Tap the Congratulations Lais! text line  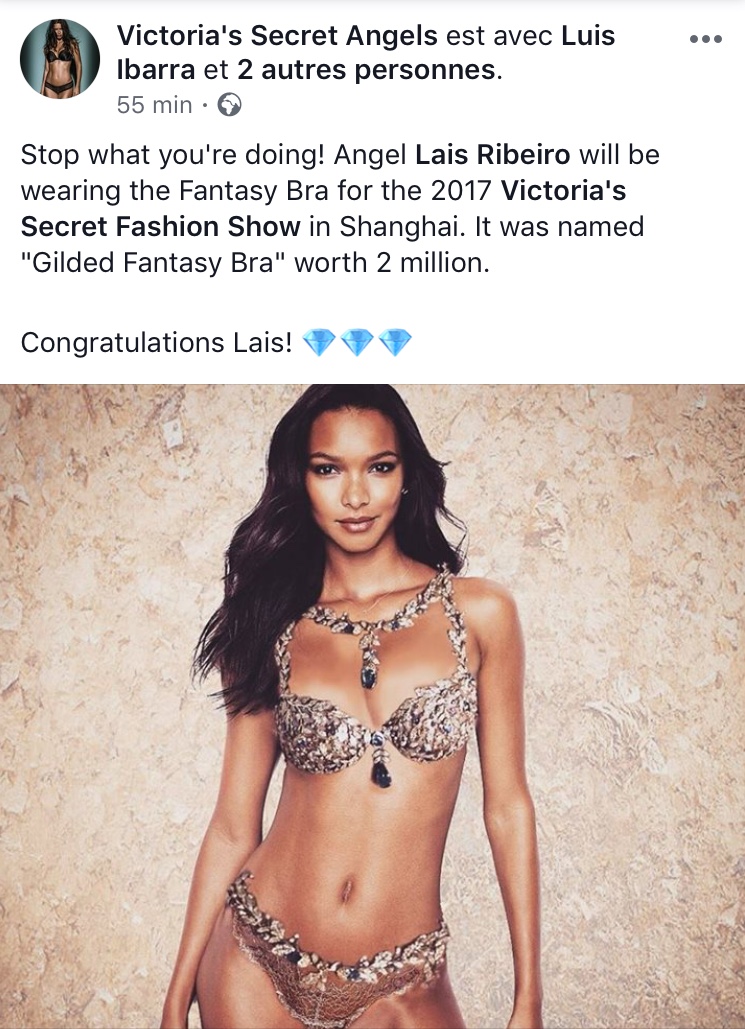[x=156, y=343]
